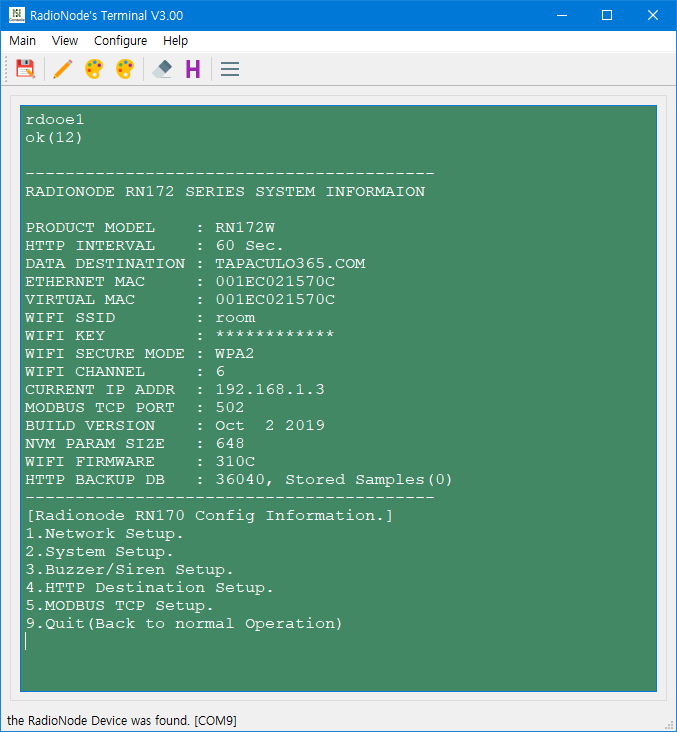Open the first color palette icon
Screen dimensions: 677x732
point(94,69)
